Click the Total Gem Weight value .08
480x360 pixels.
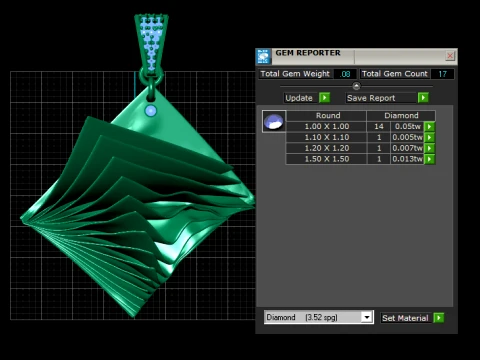(x=345, y=74)
